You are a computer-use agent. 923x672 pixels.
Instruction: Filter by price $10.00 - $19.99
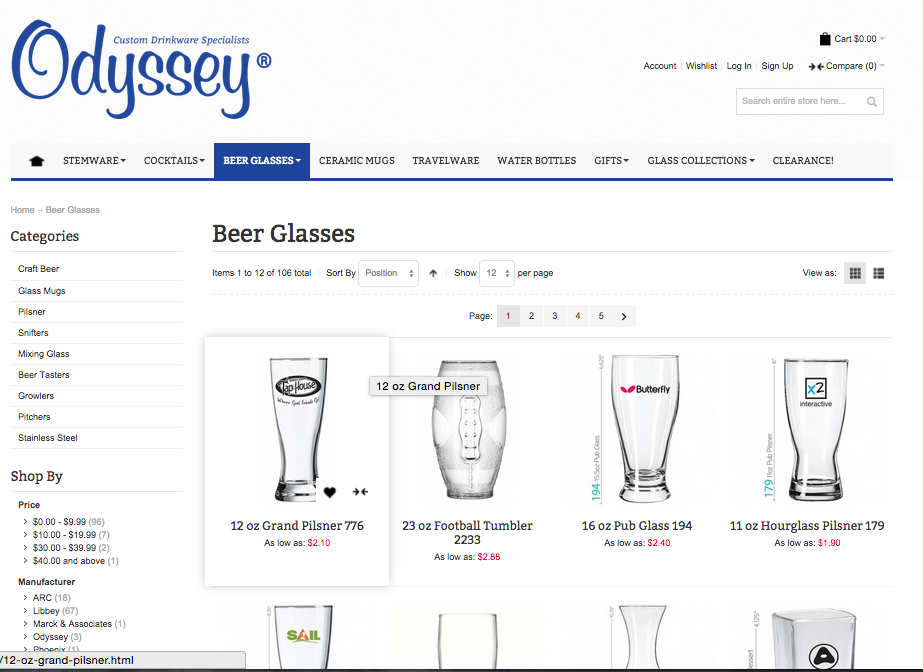click(x=71, y=535)
